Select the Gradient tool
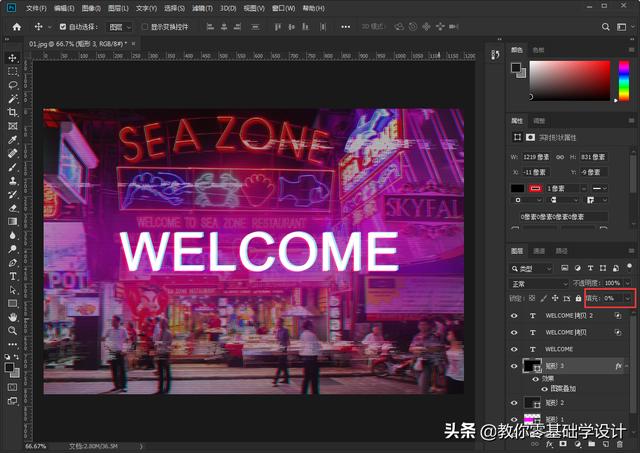Viewport: 640px width, 453px height. (x=12, y=222)
